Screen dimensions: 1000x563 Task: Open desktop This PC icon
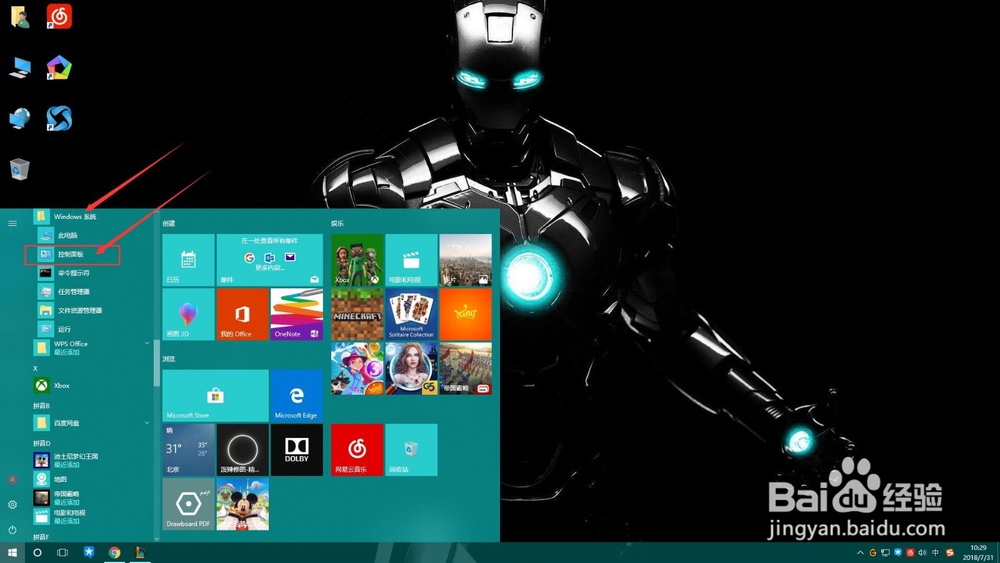coord(20,68)
